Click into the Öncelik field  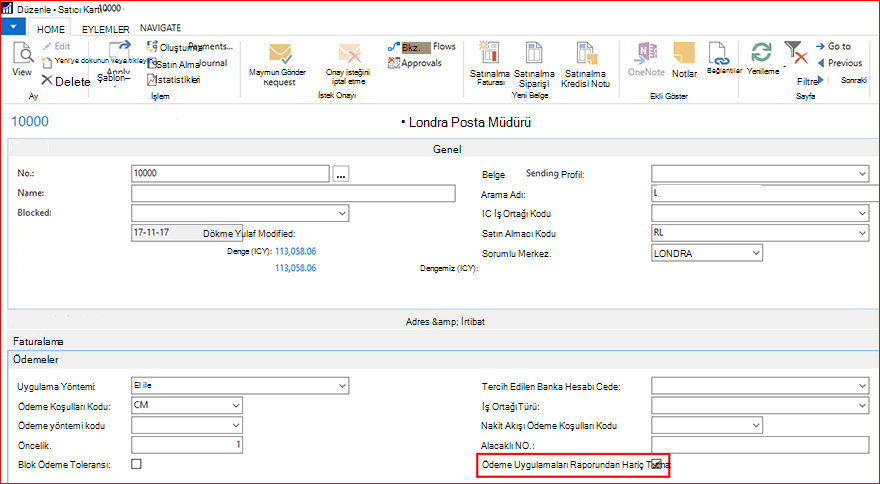click(187, 445)
